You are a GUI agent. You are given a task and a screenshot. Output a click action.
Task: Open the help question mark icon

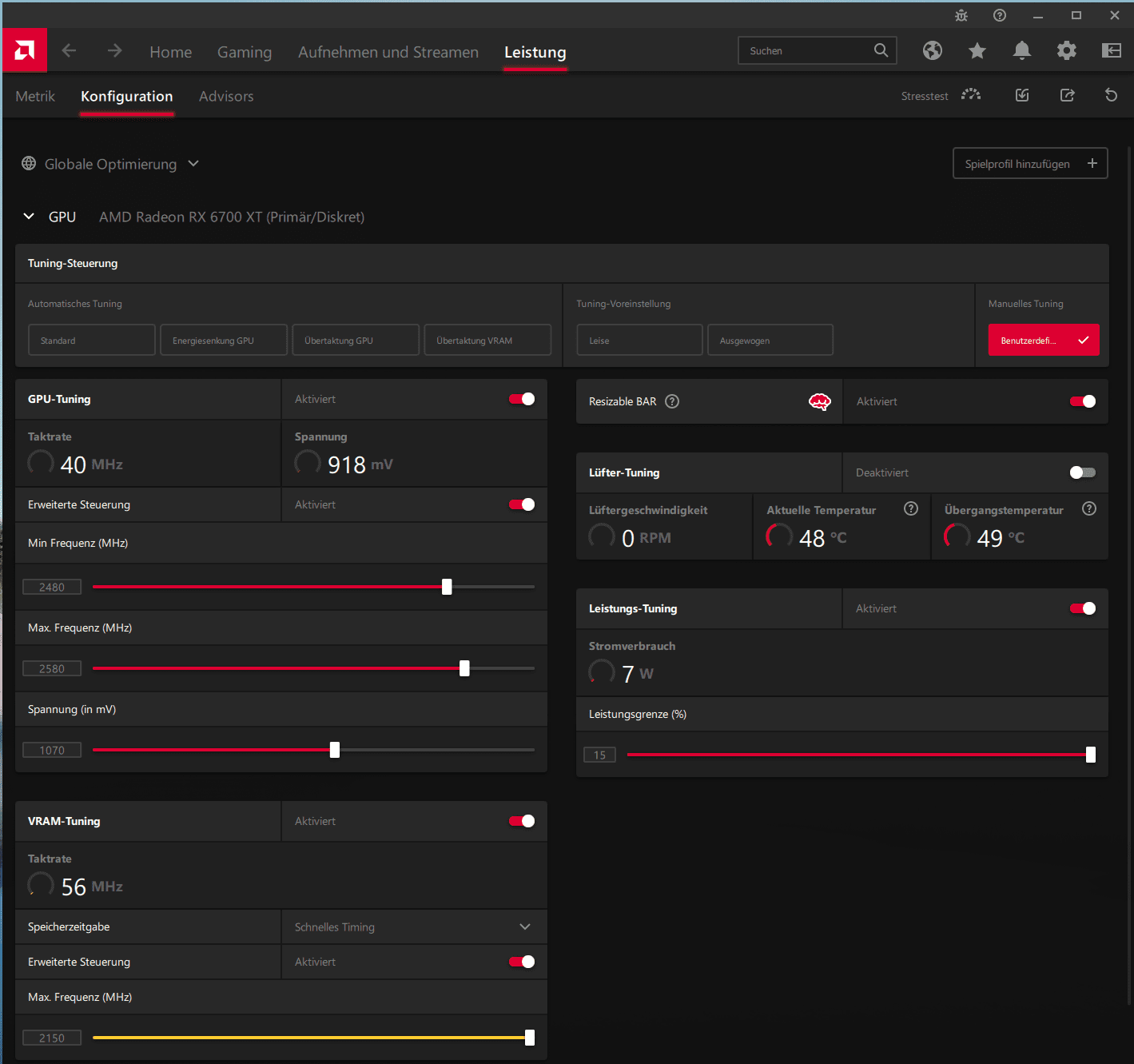pyautogui.click(x=1000, y=15)
